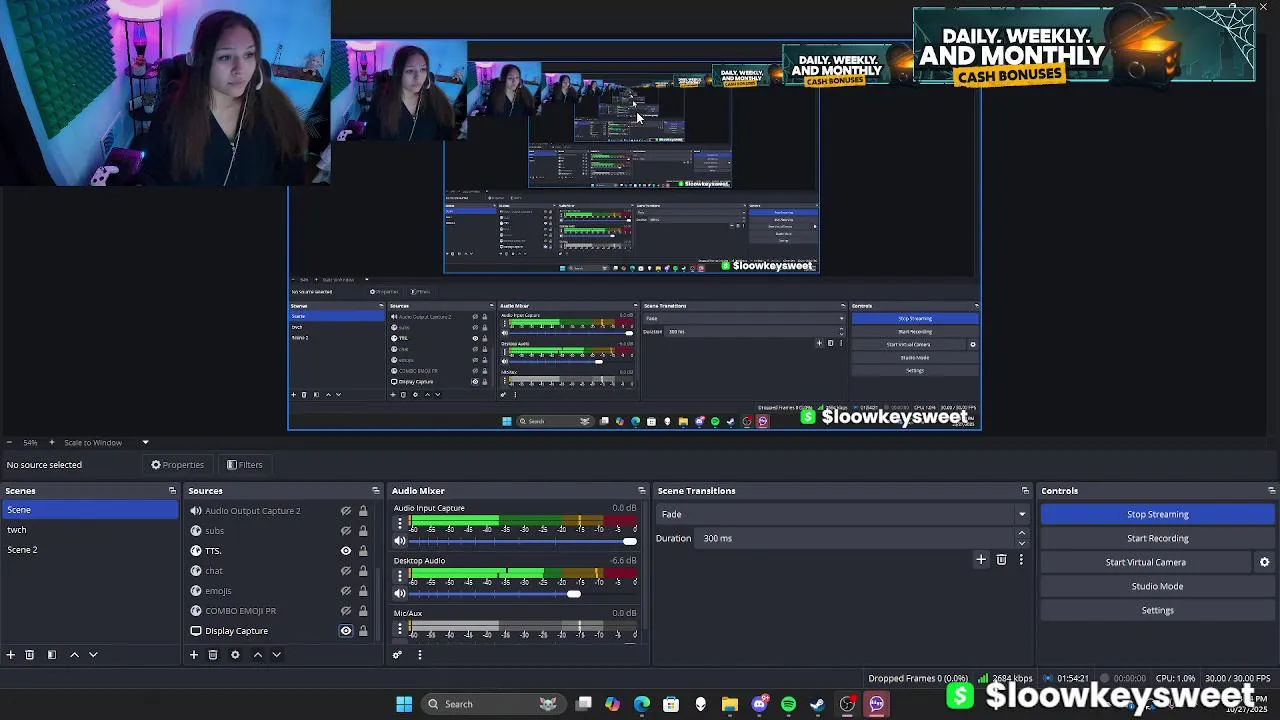Open Desktop Audio three-dot options

[400, 577]
